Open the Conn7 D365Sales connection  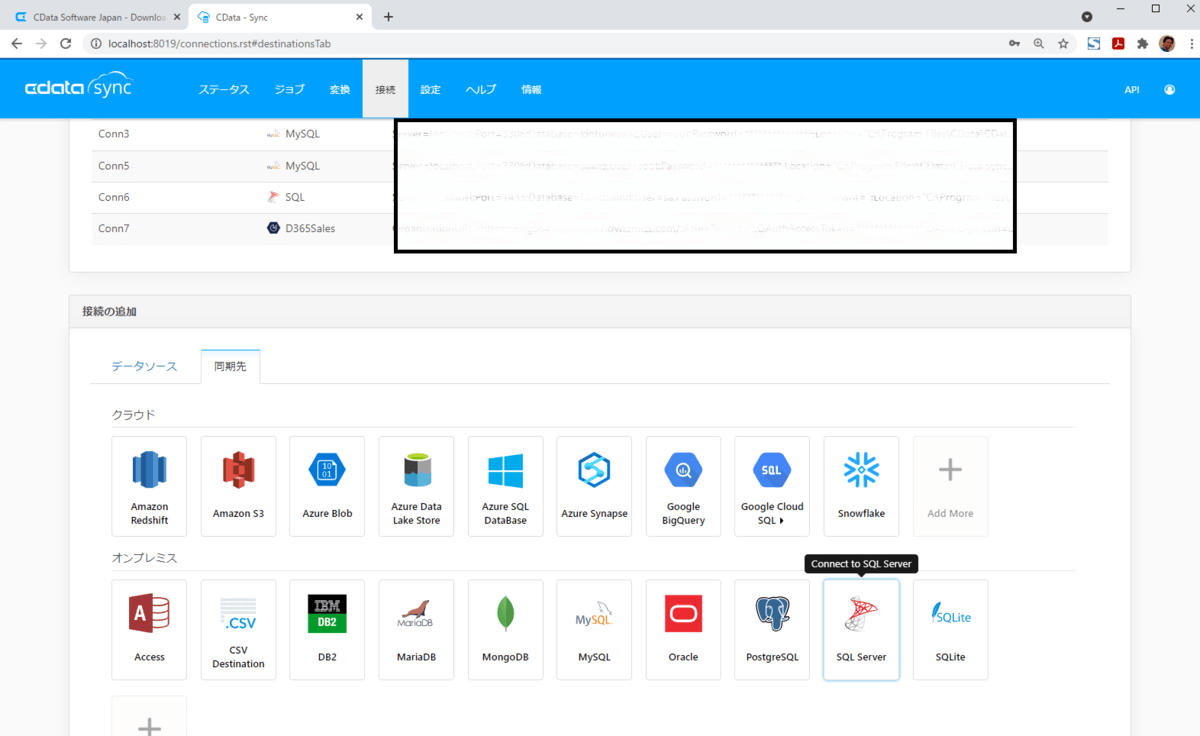pos(599,229)
